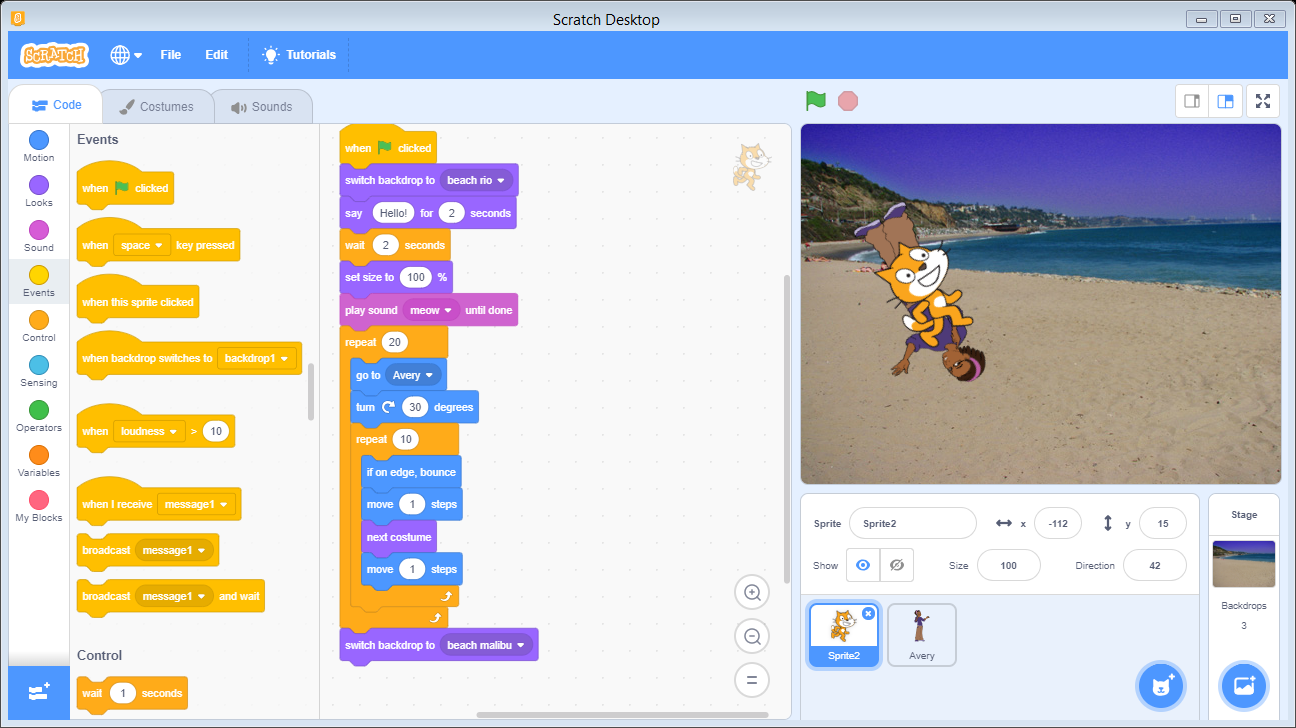Select the Avery sprite thumbnail
The height and width of the screenshot is (728, 1296).
pyautogui.click(x=921, y=634)
